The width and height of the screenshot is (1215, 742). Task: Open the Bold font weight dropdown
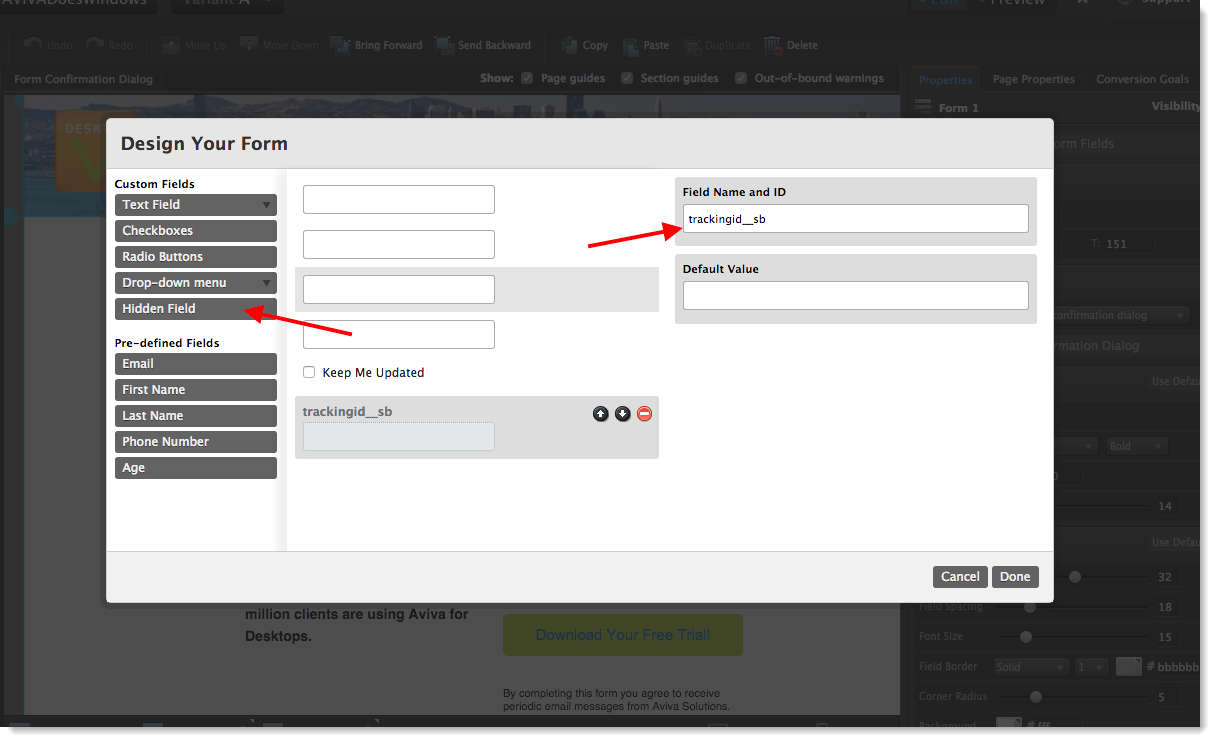click(x=1137, y=446)
